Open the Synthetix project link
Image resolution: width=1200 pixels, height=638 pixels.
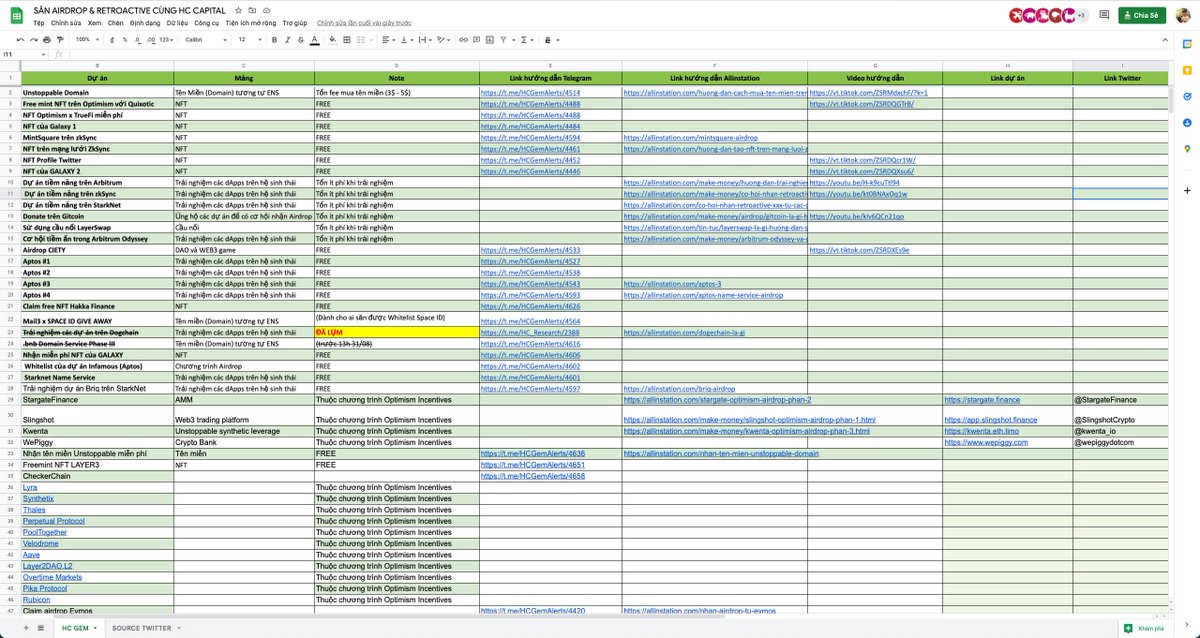(x=38, y=498)
